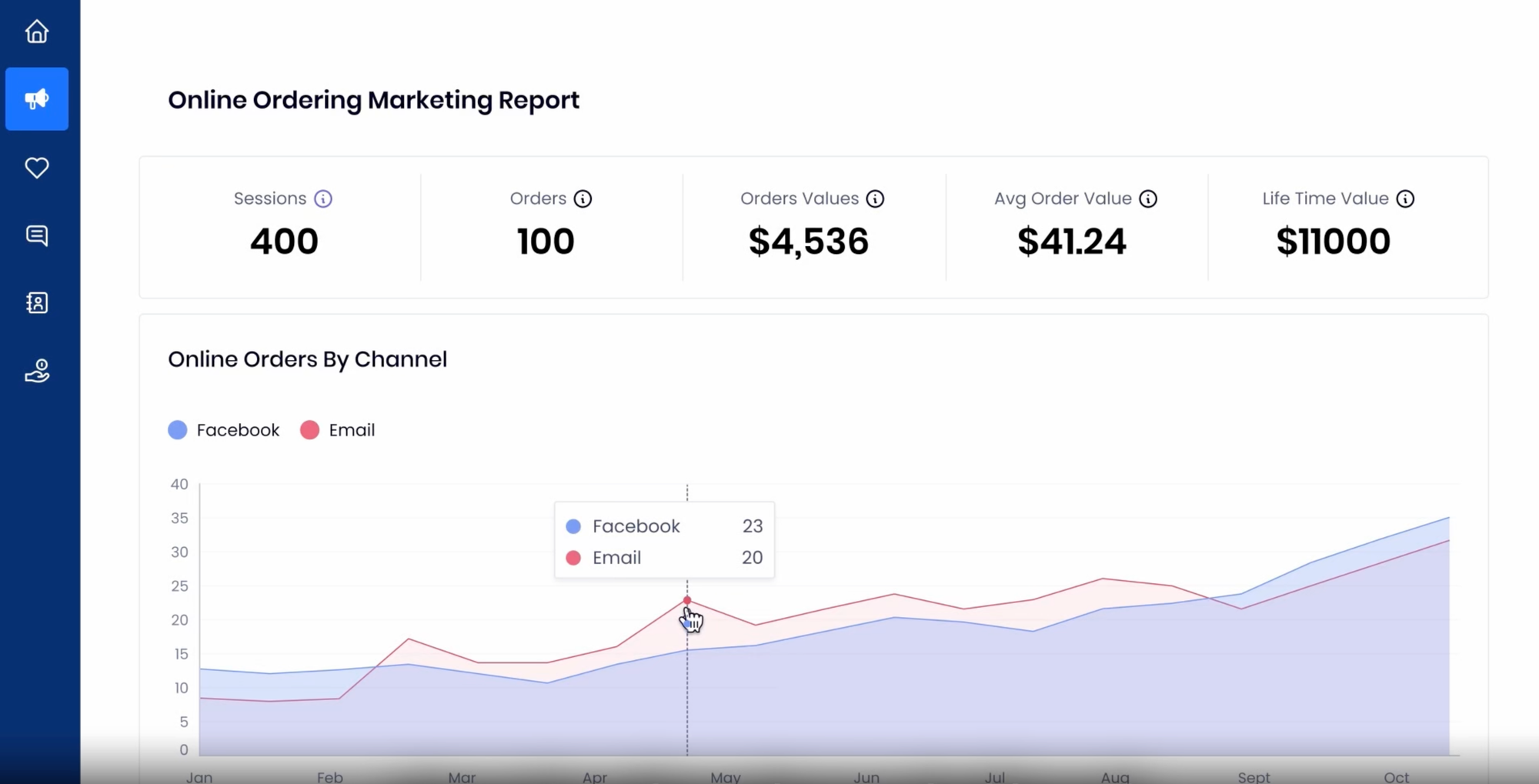Toggle the Facebook series in the chart legend

[223, 429]
